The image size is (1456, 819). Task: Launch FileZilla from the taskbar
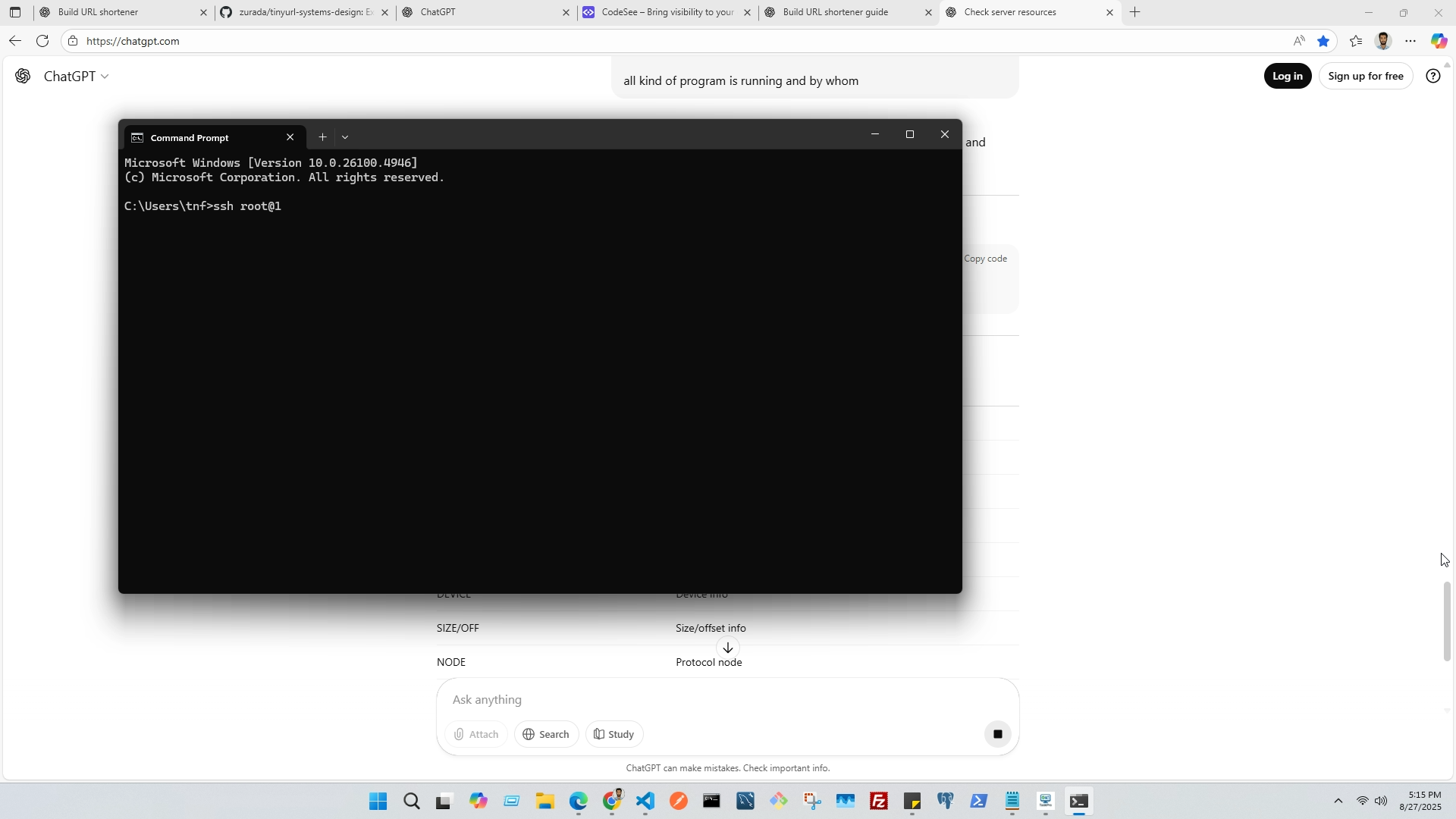879,802
